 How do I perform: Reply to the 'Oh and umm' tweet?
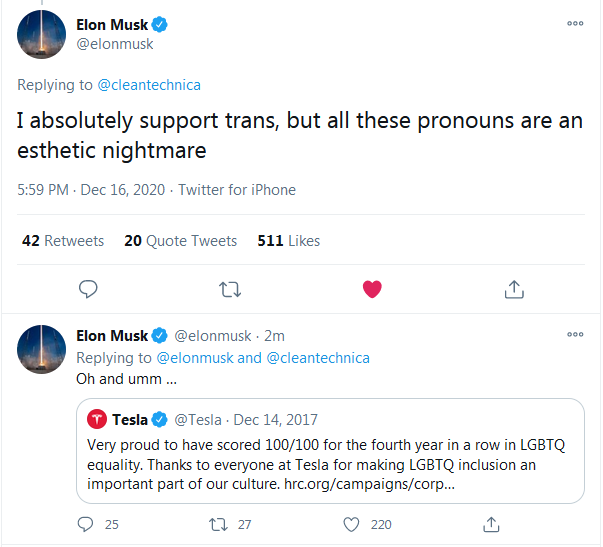pos(86,524)
